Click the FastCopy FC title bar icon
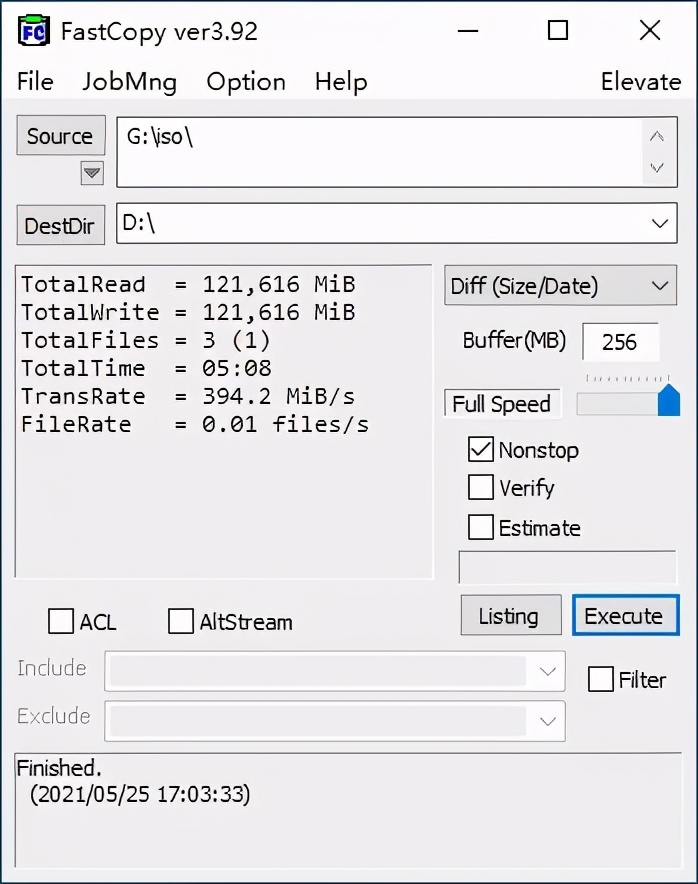Viewport: 698px width, 884px height. (34, 31)
